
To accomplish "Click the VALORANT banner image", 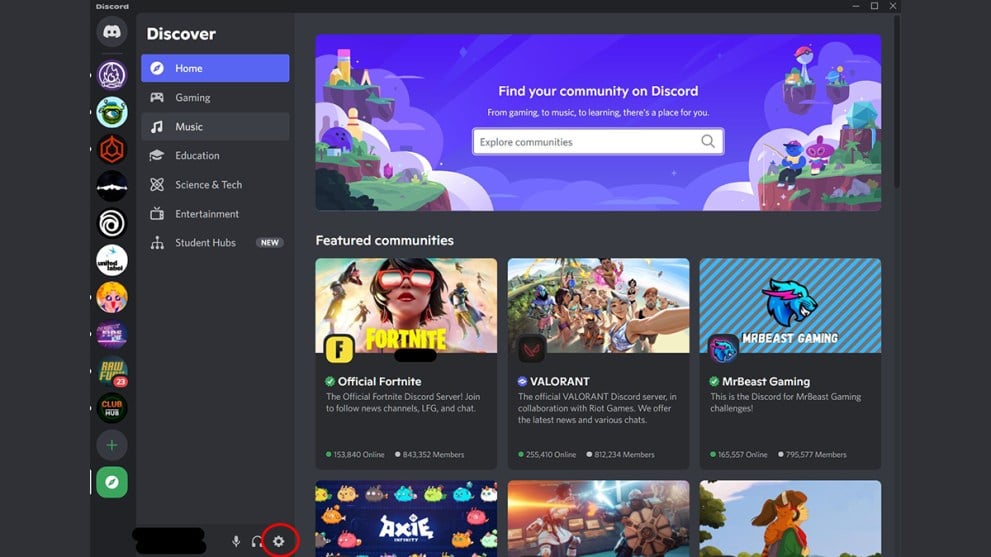I will (598, 305).
